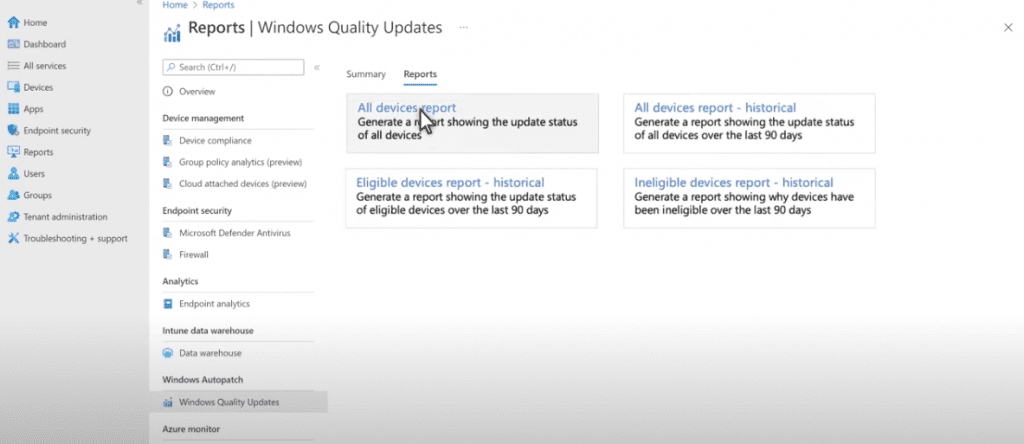The height and width of the screenshot is (444, 1024).
Task: Click the All services list icon
Action: (13, 66)
